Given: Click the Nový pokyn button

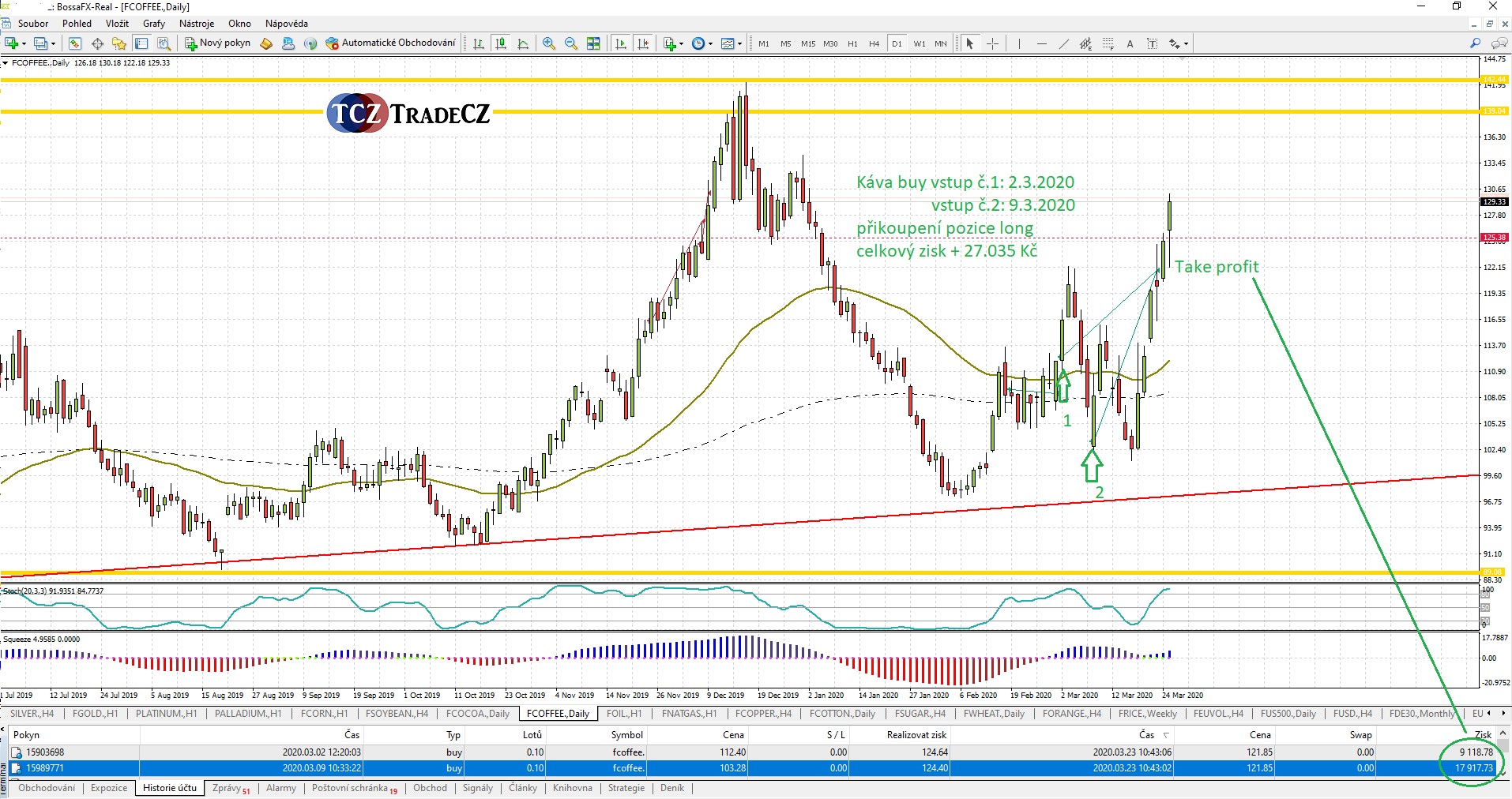Looking at the screenshot, I should pyautogui.click(x=218, y=43).
